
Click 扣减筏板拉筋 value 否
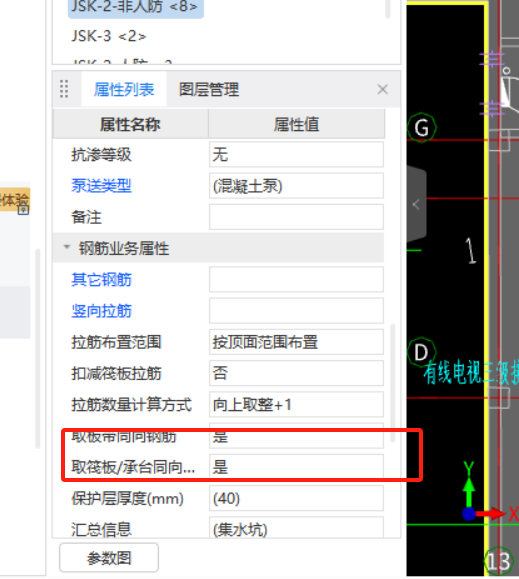point(296,373)
